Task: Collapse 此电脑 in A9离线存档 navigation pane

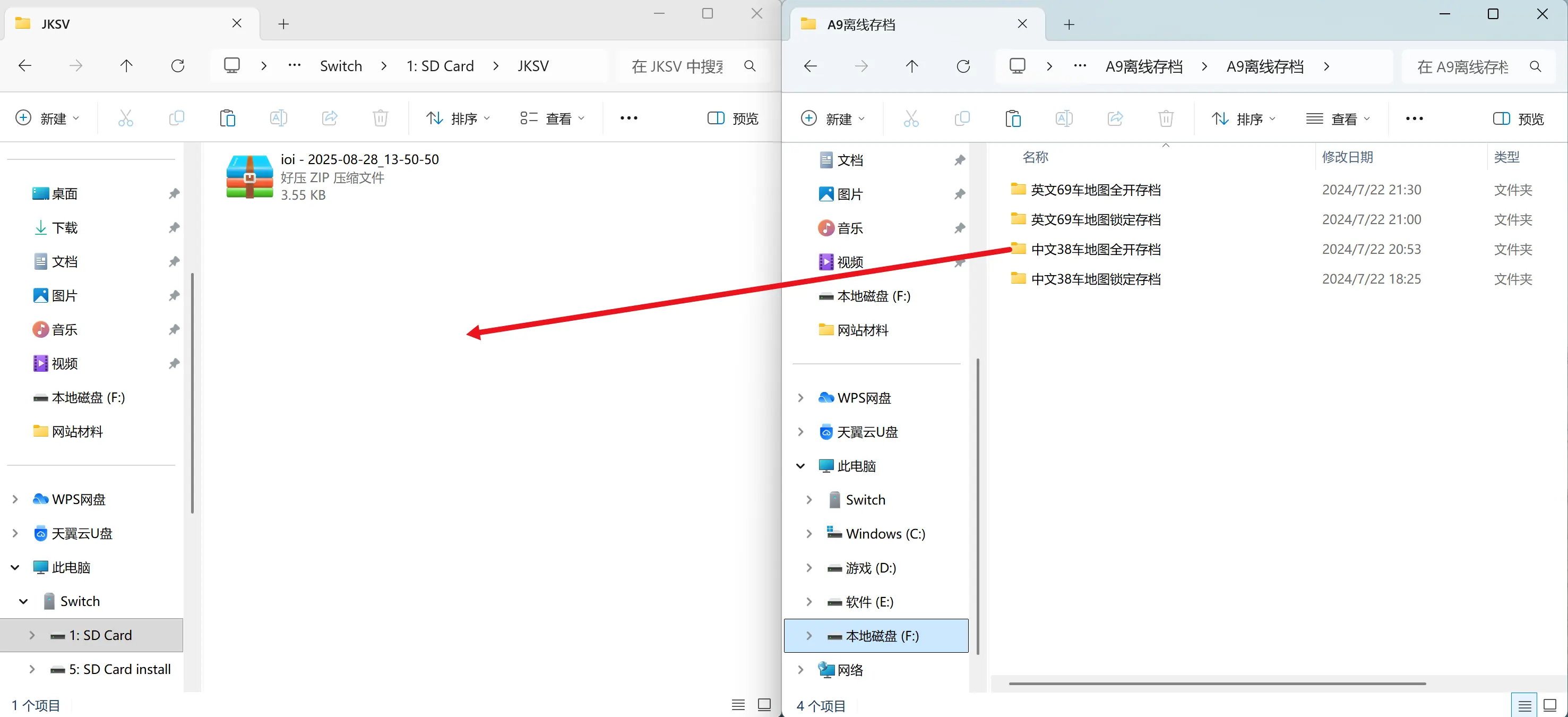Action: pos(801,466)
